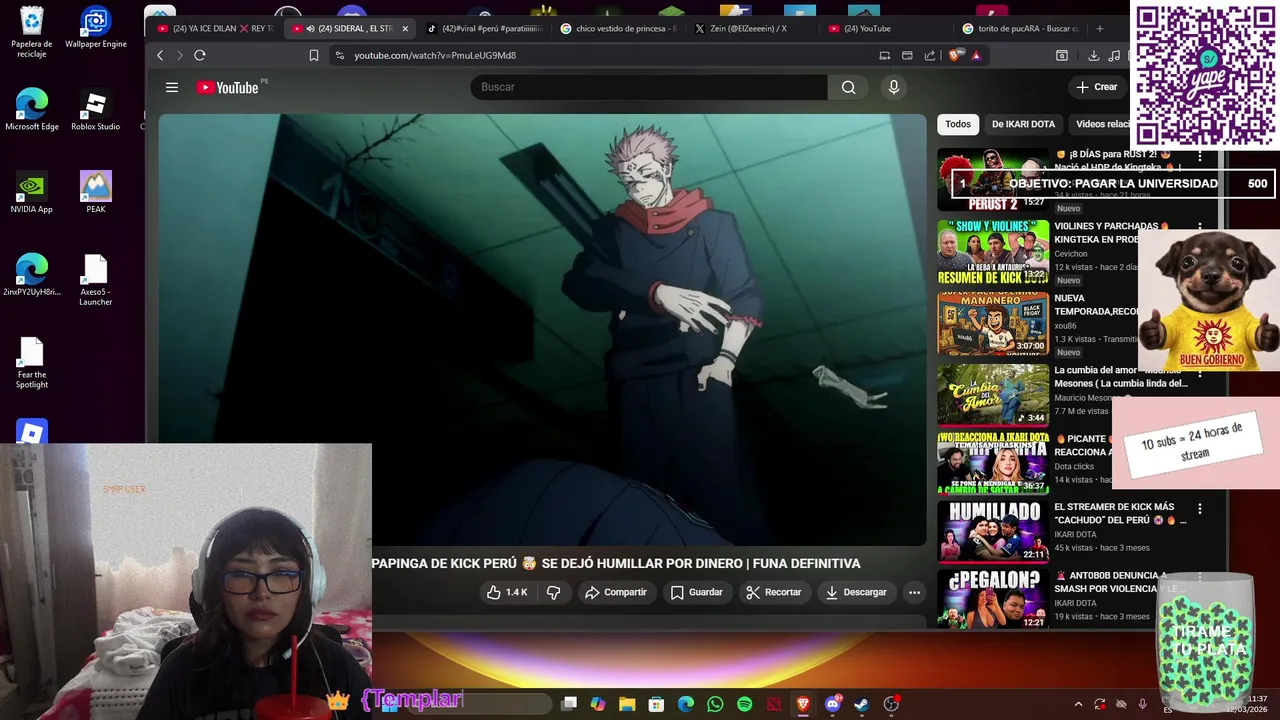The image size is (1280, 720).
Task: Open '¿PEGALON?' video thumbnail
Action: click(993, 598)
